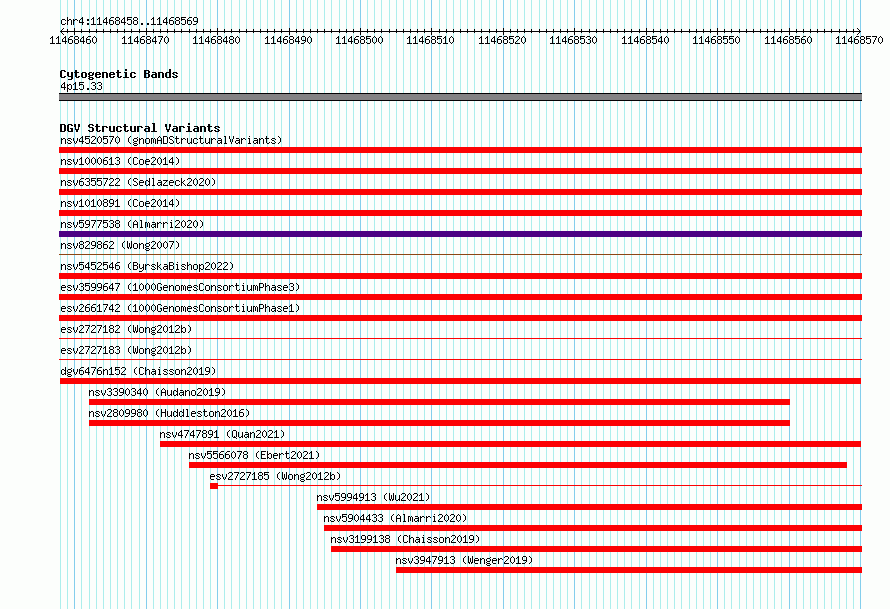The height and width of the screenshot is (609, 890).
Task: Click ruler position 11468480
Action: [216, 40]
